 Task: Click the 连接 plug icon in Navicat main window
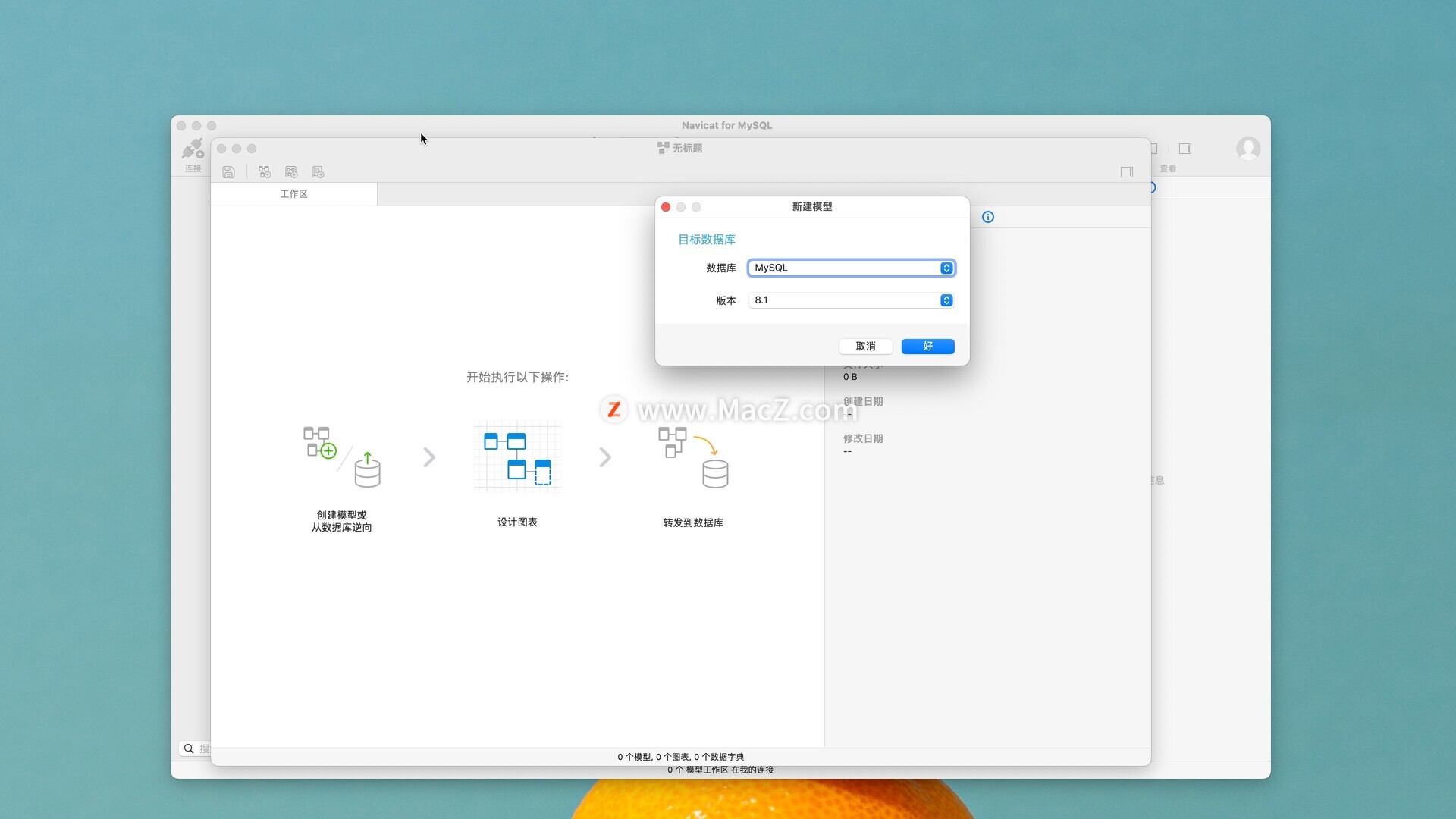click(193, 149)
